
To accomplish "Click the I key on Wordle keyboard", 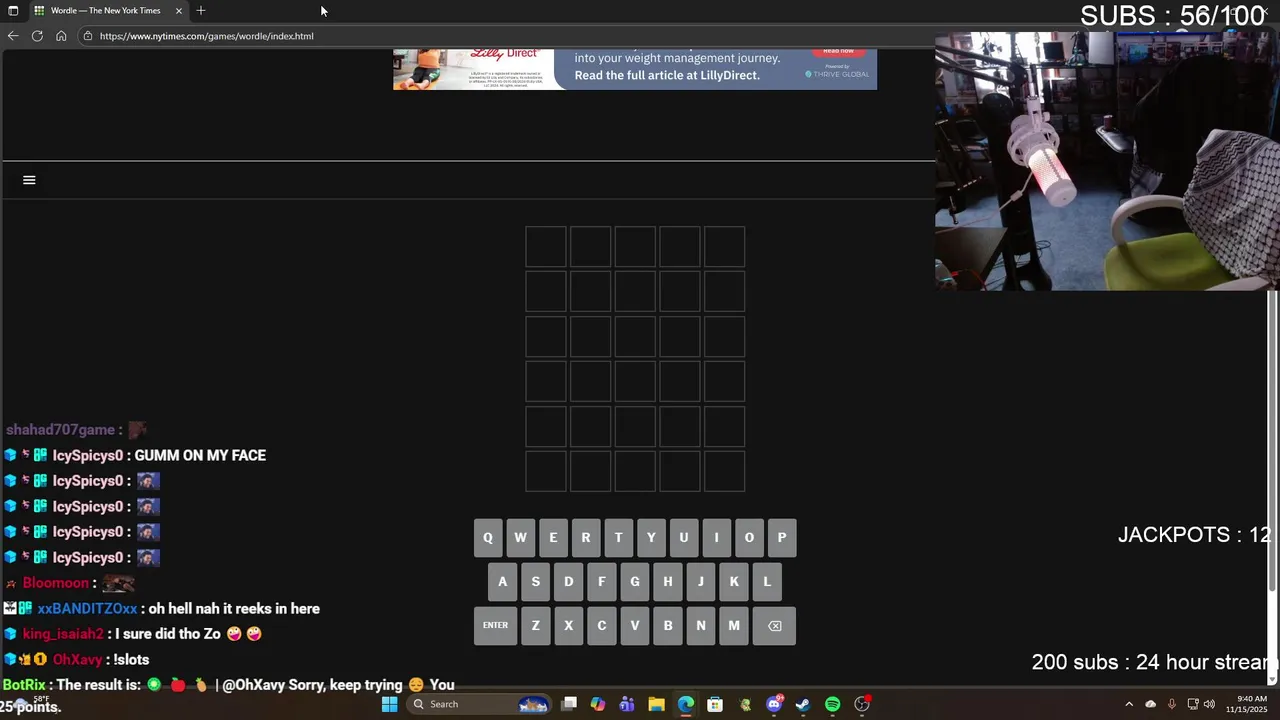I will tap(716, 537).
